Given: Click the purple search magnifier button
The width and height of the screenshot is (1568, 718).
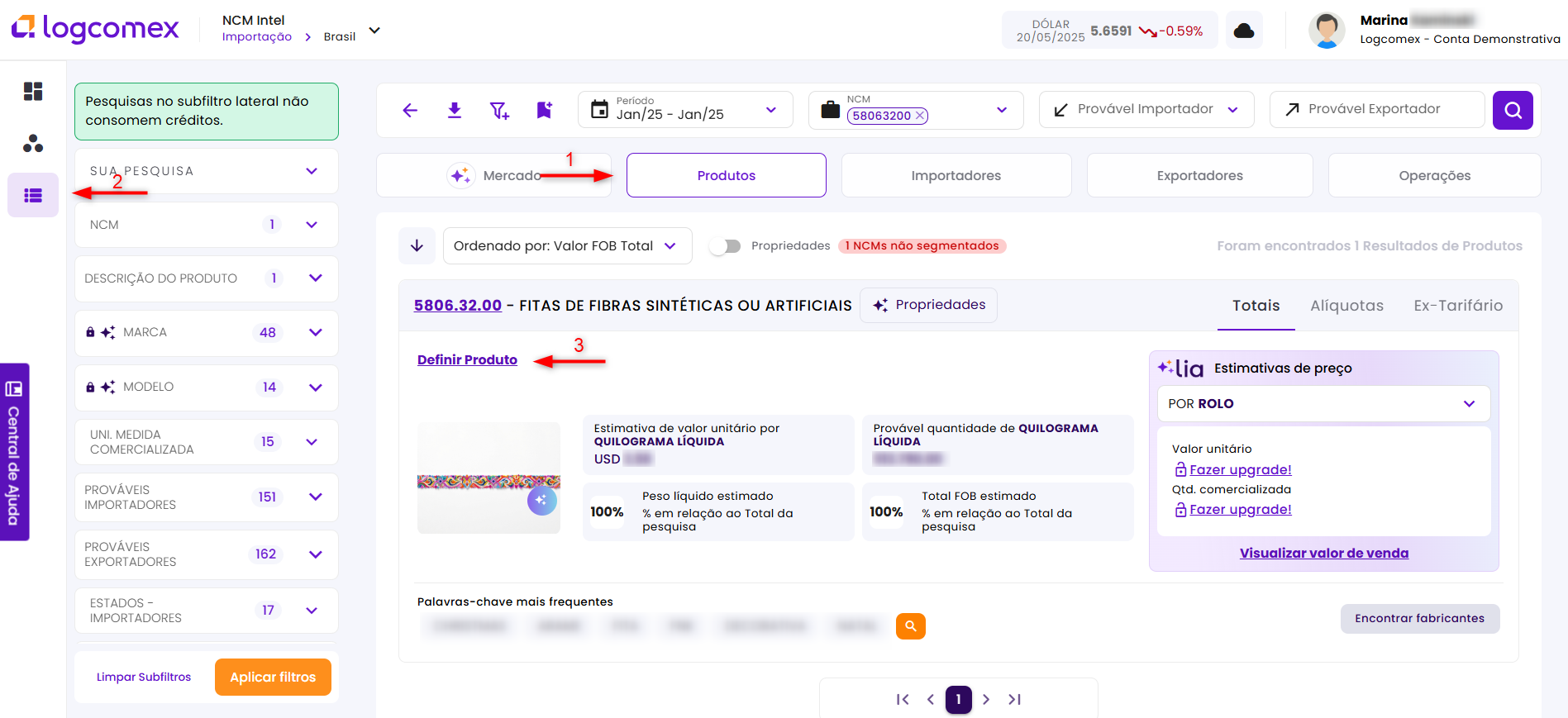Looking at the screenshot, I should pos(1512,110).
